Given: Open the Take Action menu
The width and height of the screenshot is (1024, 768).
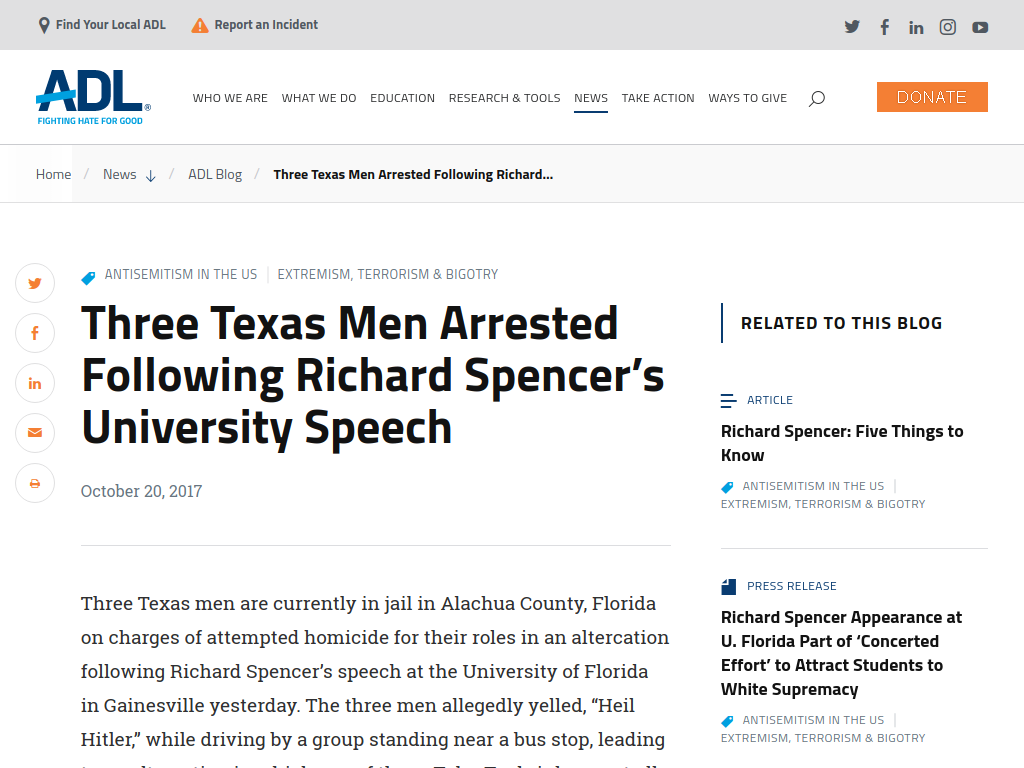Looking at the screenshot, I should click(658, 98).
